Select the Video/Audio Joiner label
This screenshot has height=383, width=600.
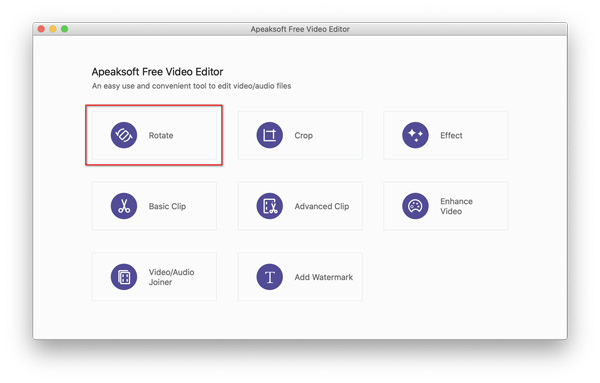[171, 277]
